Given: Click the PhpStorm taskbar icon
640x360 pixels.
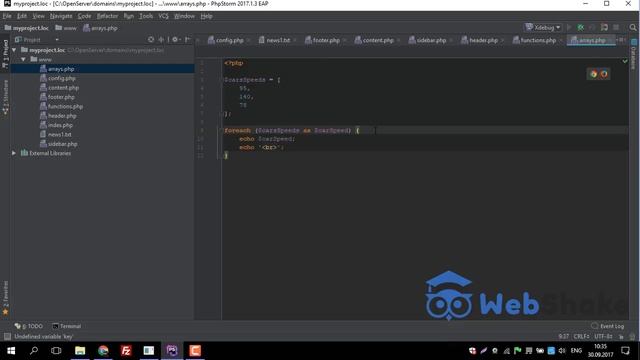Looking at the screenshot, I should pyautogui.click(x=172, y=351).
